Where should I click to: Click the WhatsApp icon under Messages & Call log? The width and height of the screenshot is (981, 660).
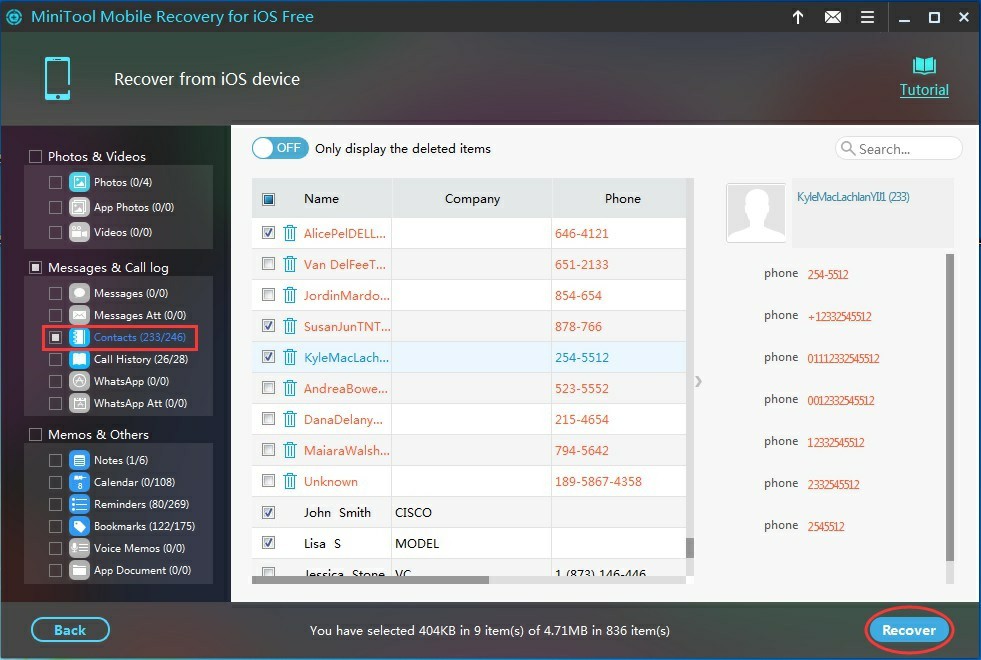(x=80, y=381)
